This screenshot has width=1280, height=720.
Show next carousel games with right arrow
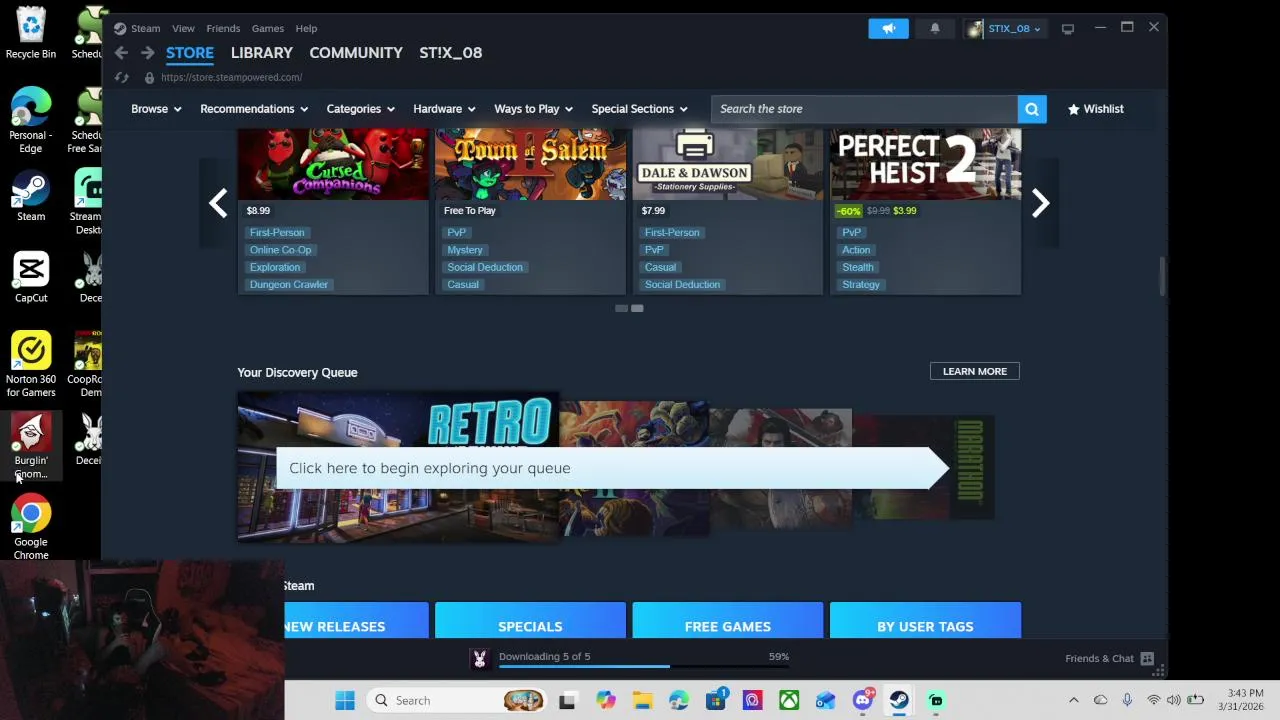click(x=1040, y=203)
